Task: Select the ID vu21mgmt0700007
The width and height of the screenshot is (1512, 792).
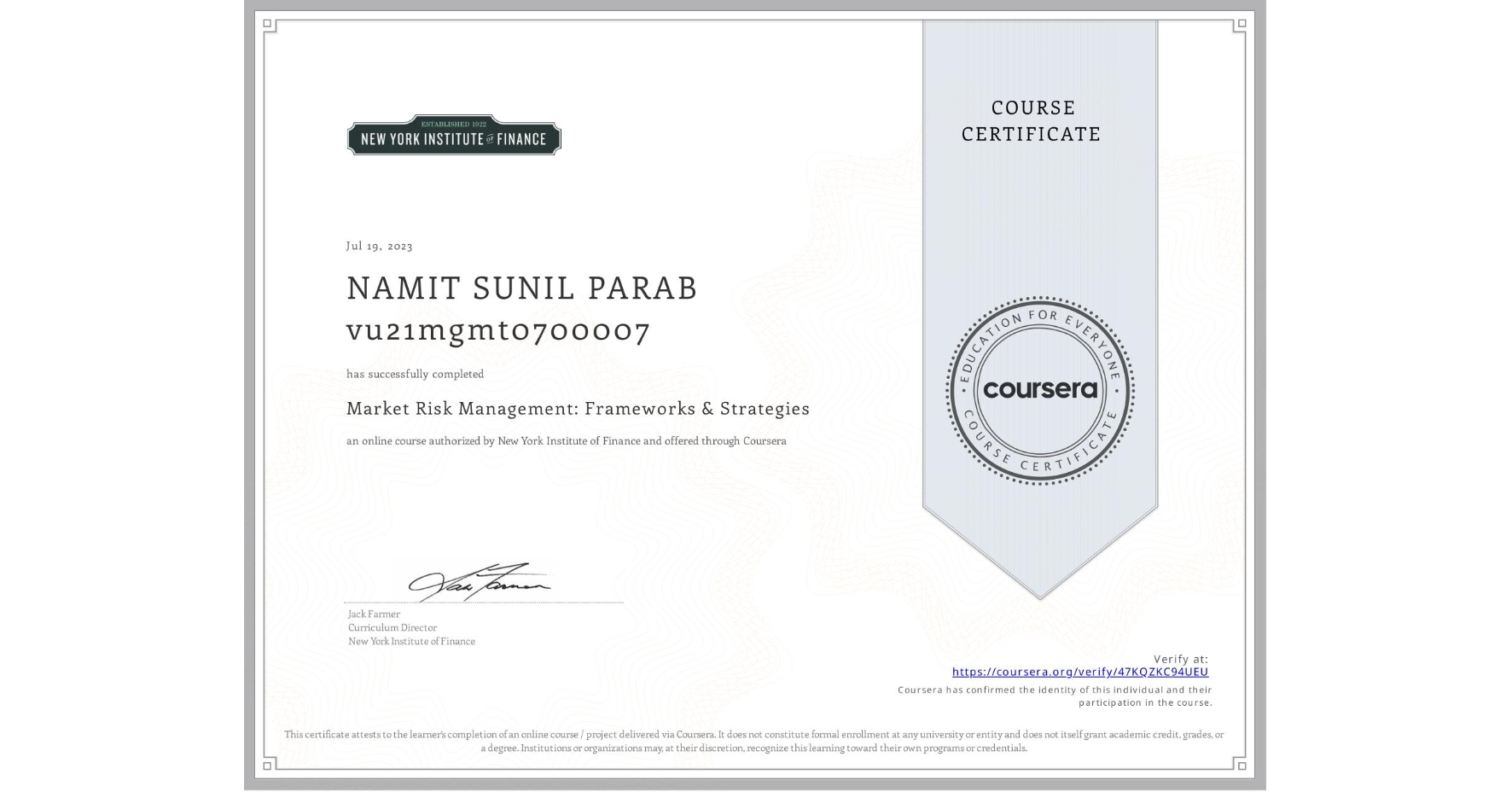Action: tap(498, 330)
